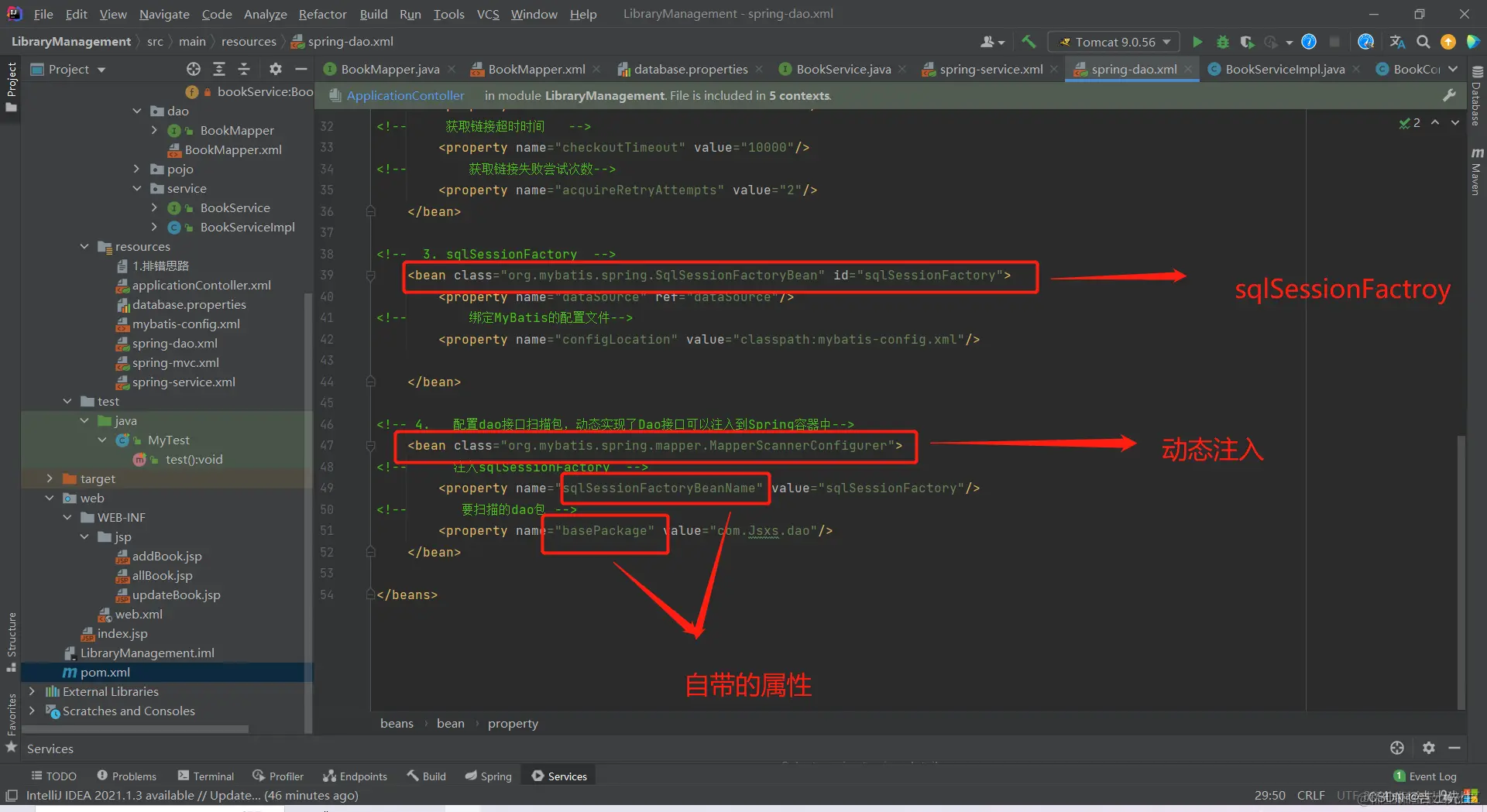Switch to spring-service.xml tab
The height and width of the screenshot is (812, 1487).
(990, 69)
